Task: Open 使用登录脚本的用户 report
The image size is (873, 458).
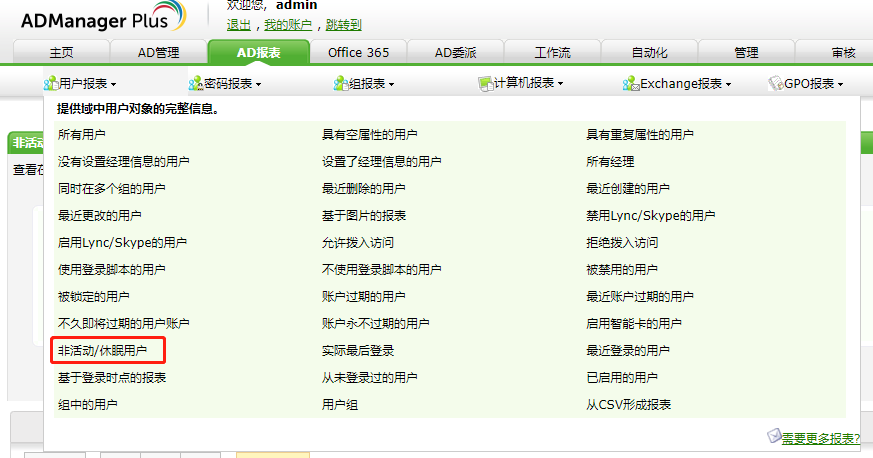Action: (x=111, y=269)
